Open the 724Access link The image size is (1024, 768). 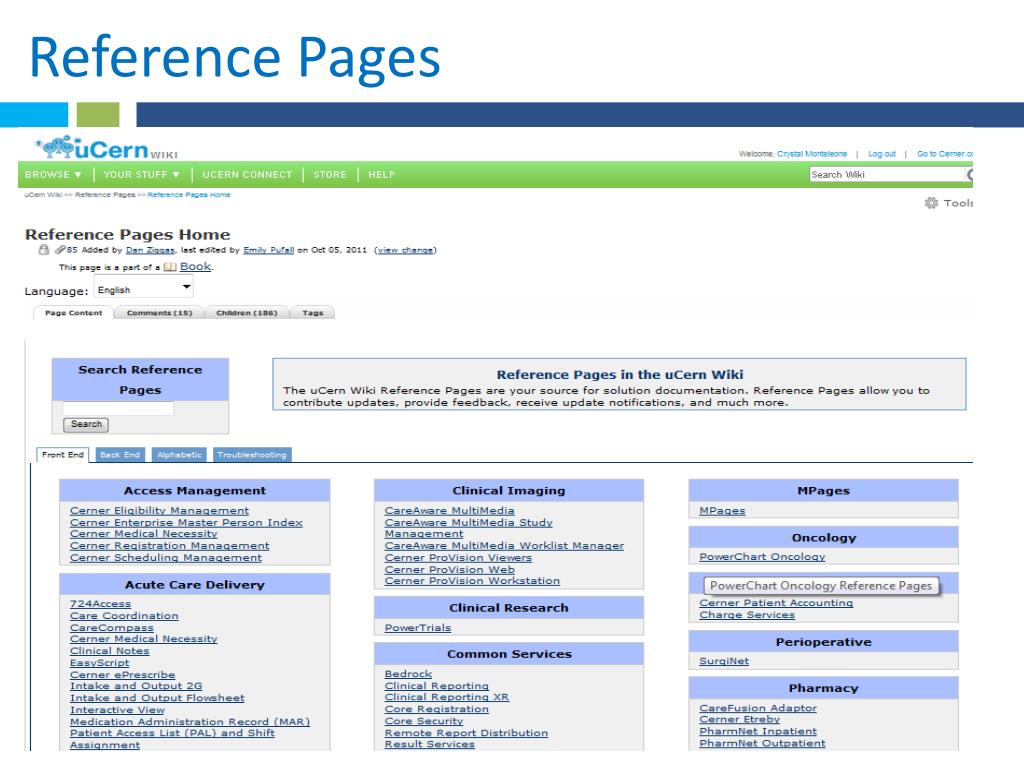(x=101, y=604)
